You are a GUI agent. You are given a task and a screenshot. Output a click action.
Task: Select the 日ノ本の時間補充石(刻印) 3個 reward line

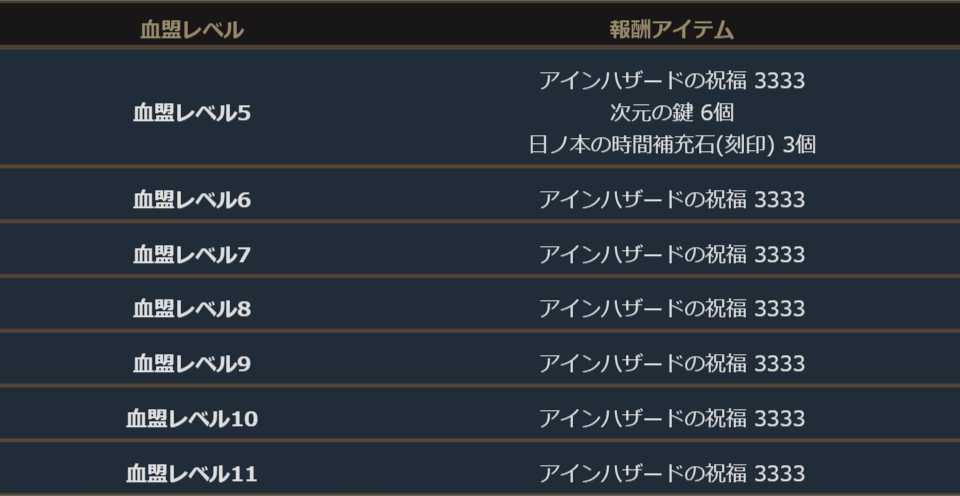(x=671, y=144)
